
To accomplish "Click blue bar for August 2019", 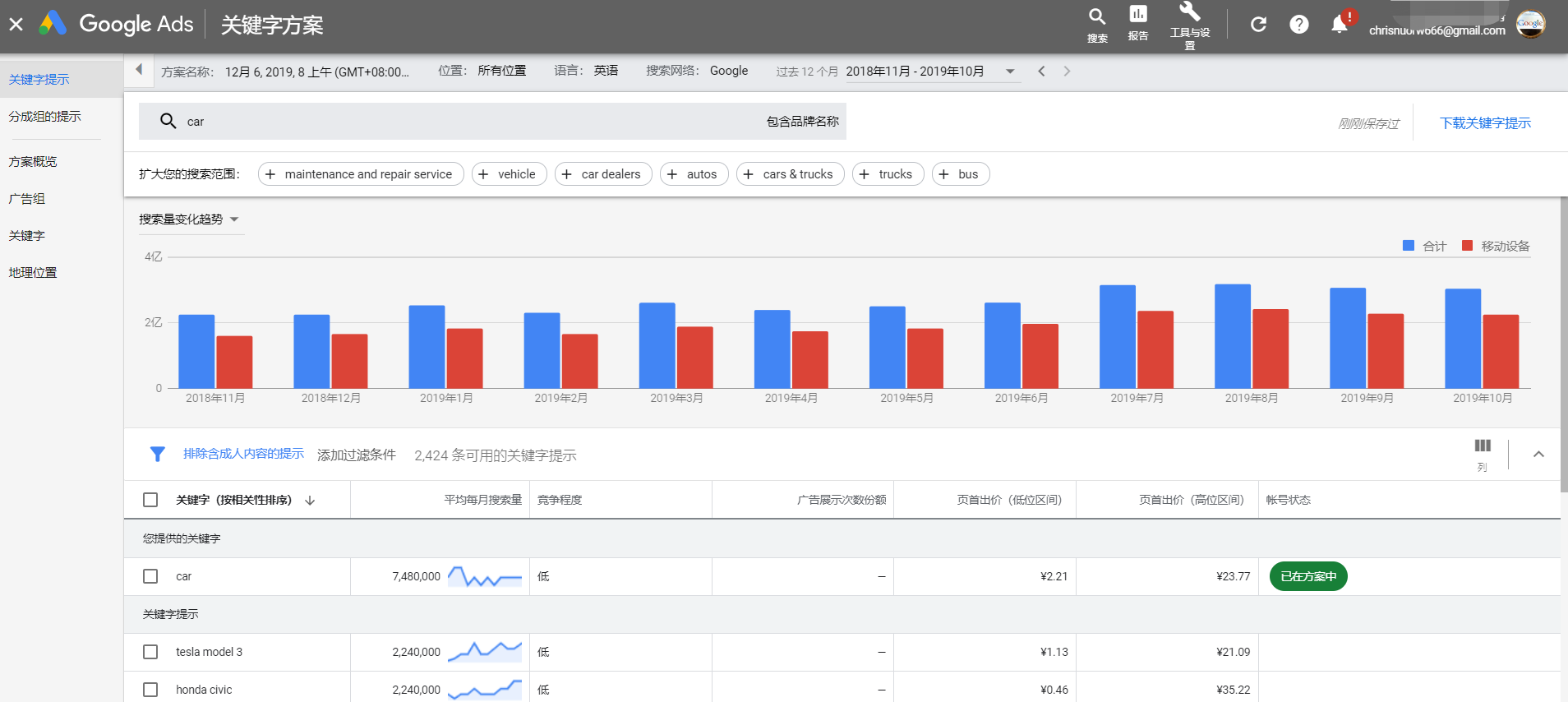I will 1233,336.
